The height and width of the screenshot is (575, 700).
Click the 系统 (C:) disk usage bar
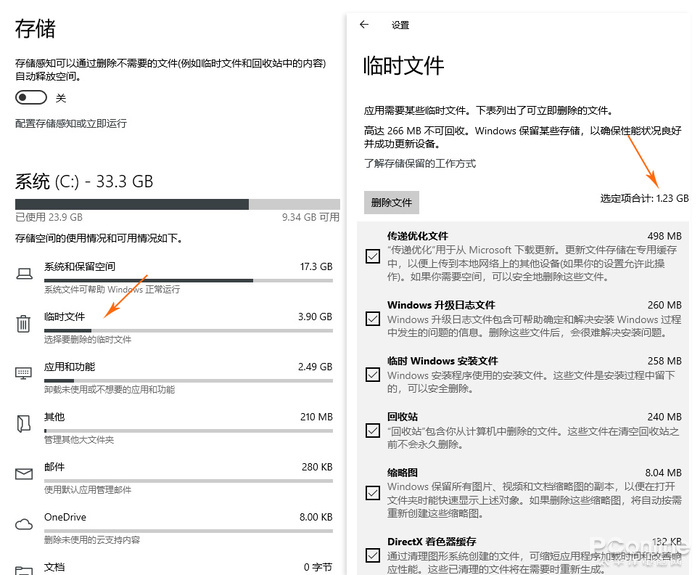(177, 204)
